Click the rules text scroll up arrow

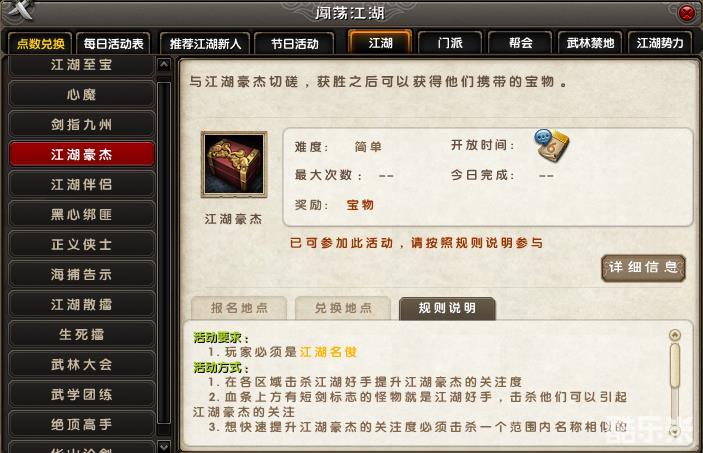tap(675, 335)
